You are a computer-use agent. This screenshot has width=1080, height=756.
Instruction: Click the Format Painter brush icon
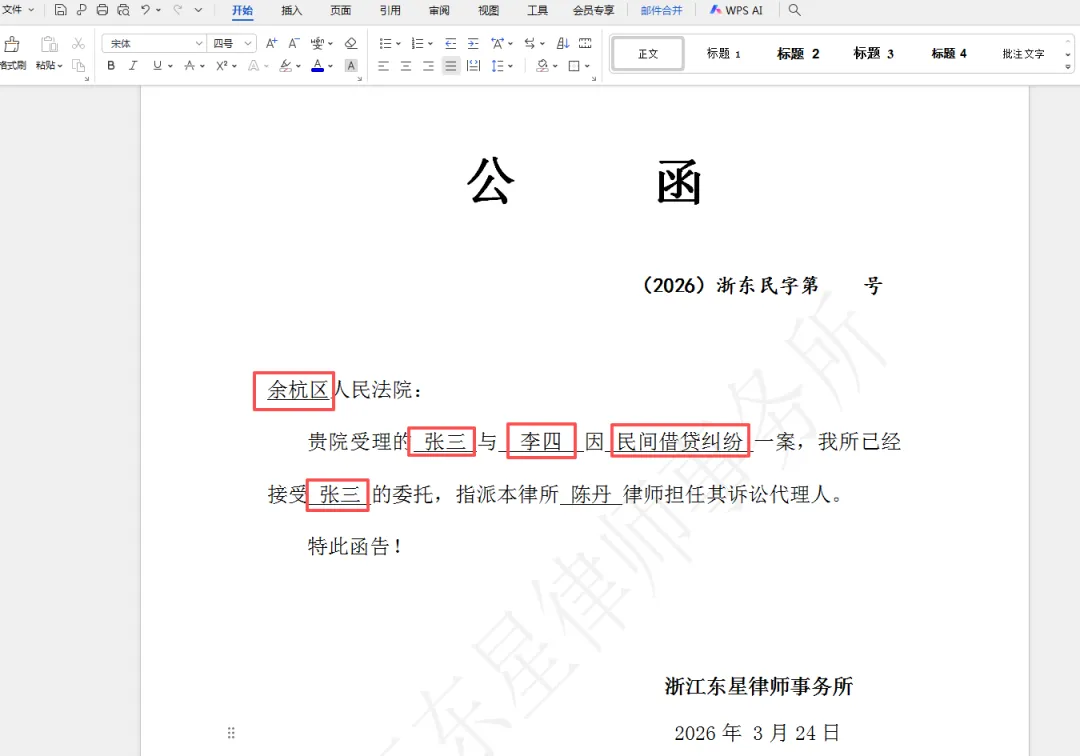click(x=12, y=45)
